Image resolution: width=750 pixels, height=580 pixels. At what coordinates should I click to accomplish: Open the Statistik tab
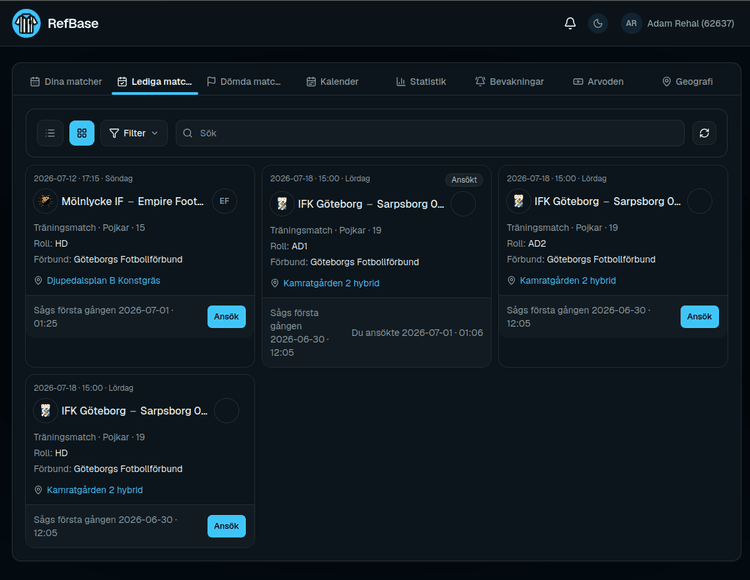coord(421,82)
